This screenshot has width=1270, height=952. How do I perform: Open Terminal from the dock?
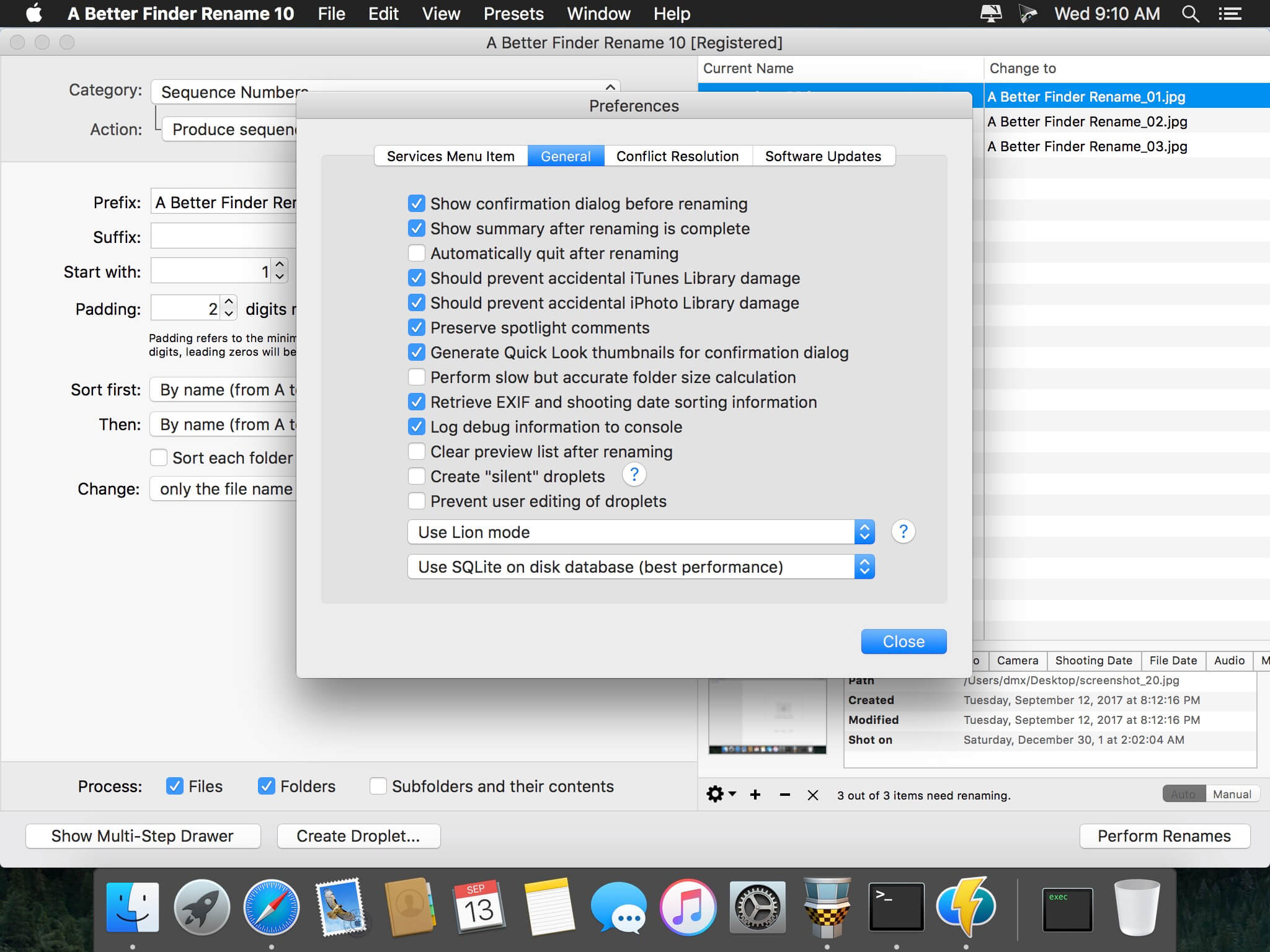[896, 907]
